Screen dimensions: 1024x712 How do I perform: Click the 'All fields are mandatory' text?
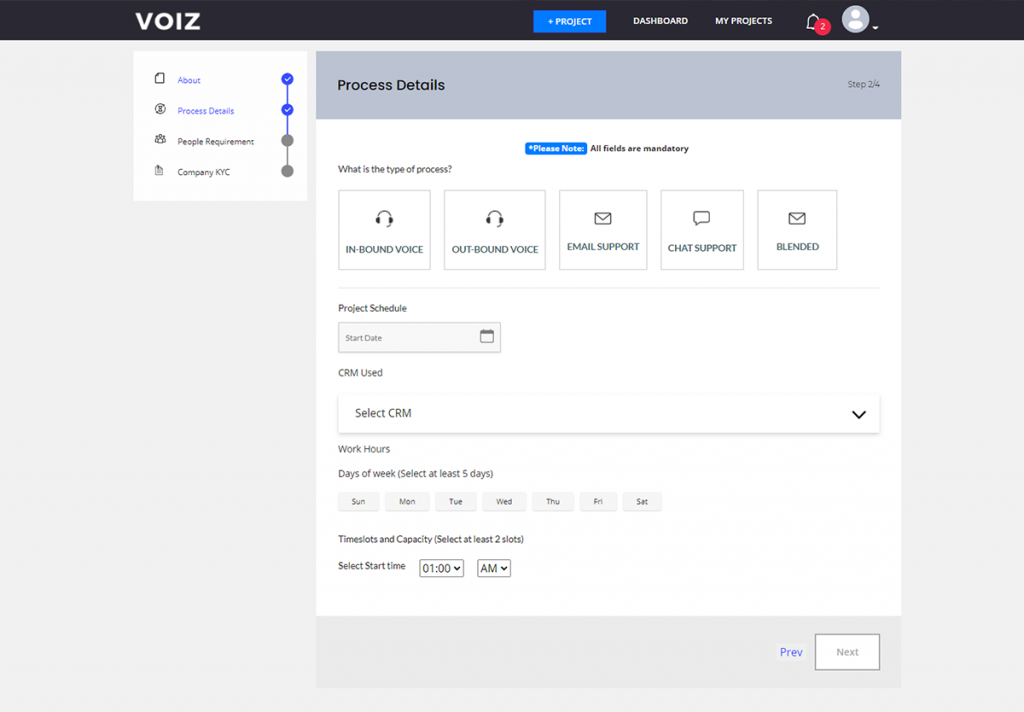tap(639, 148)
